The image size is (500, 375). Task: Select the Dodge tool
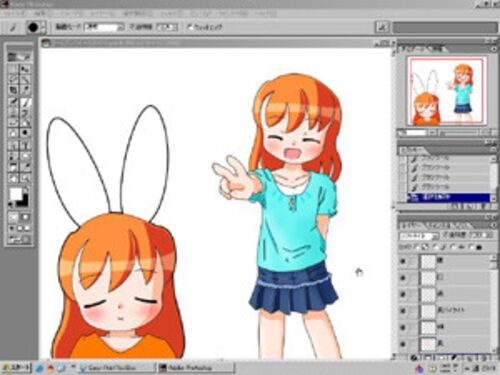26,133
